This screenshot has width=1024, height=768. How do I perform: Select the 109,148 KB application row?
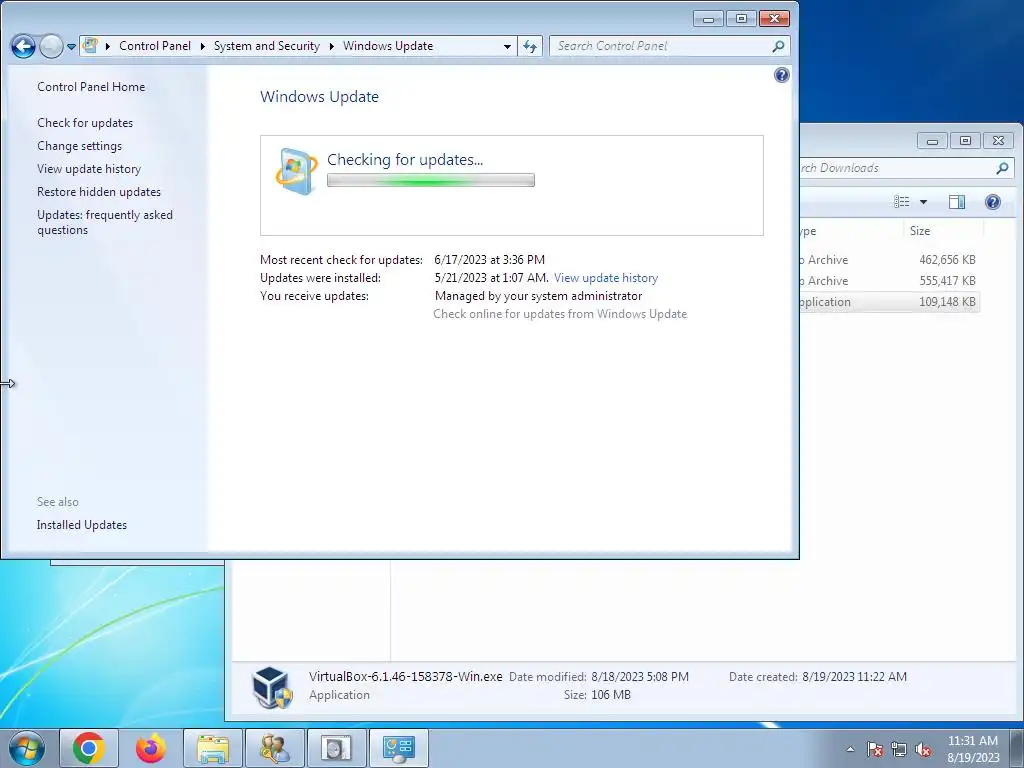(x=889, y=302)
